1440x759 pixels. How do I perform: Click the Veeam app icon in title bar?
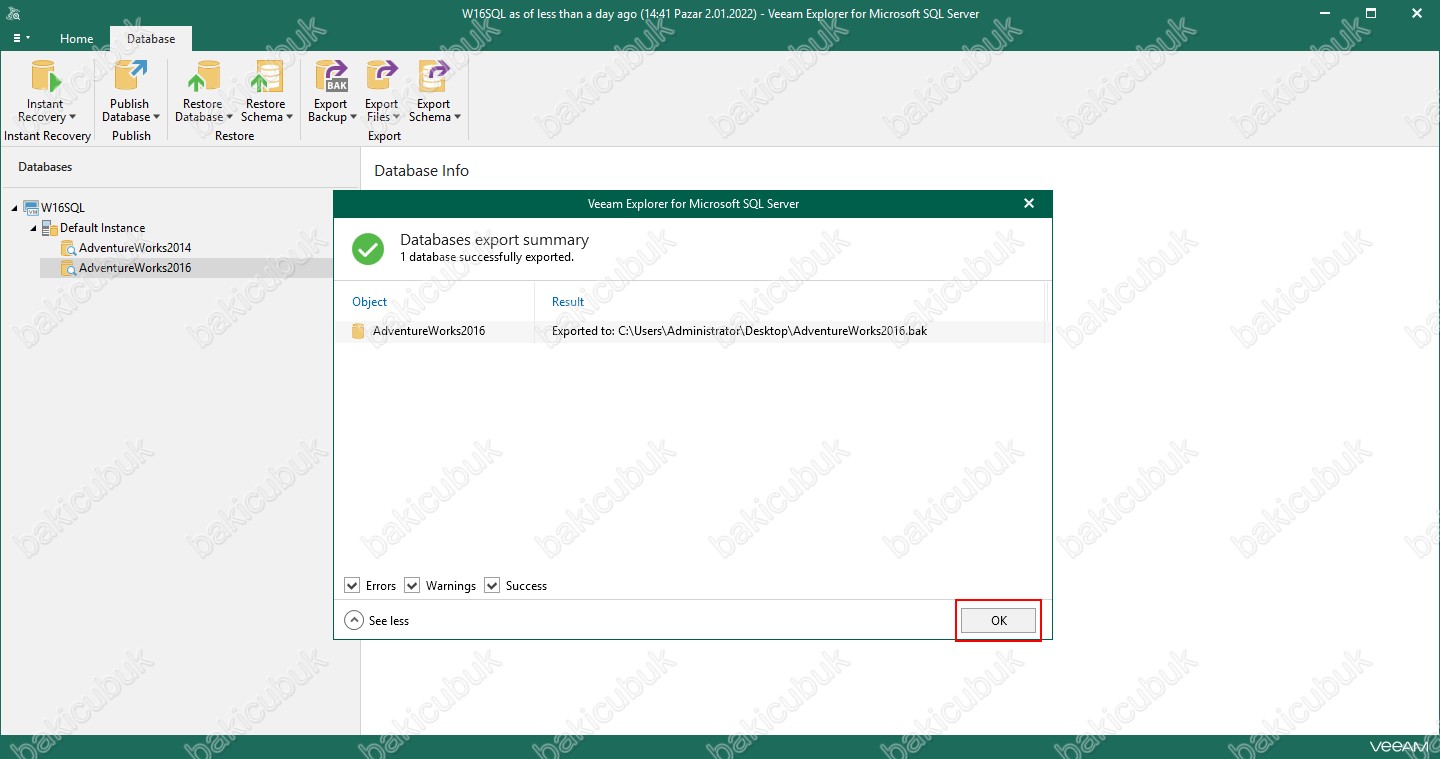coord(13,14)
